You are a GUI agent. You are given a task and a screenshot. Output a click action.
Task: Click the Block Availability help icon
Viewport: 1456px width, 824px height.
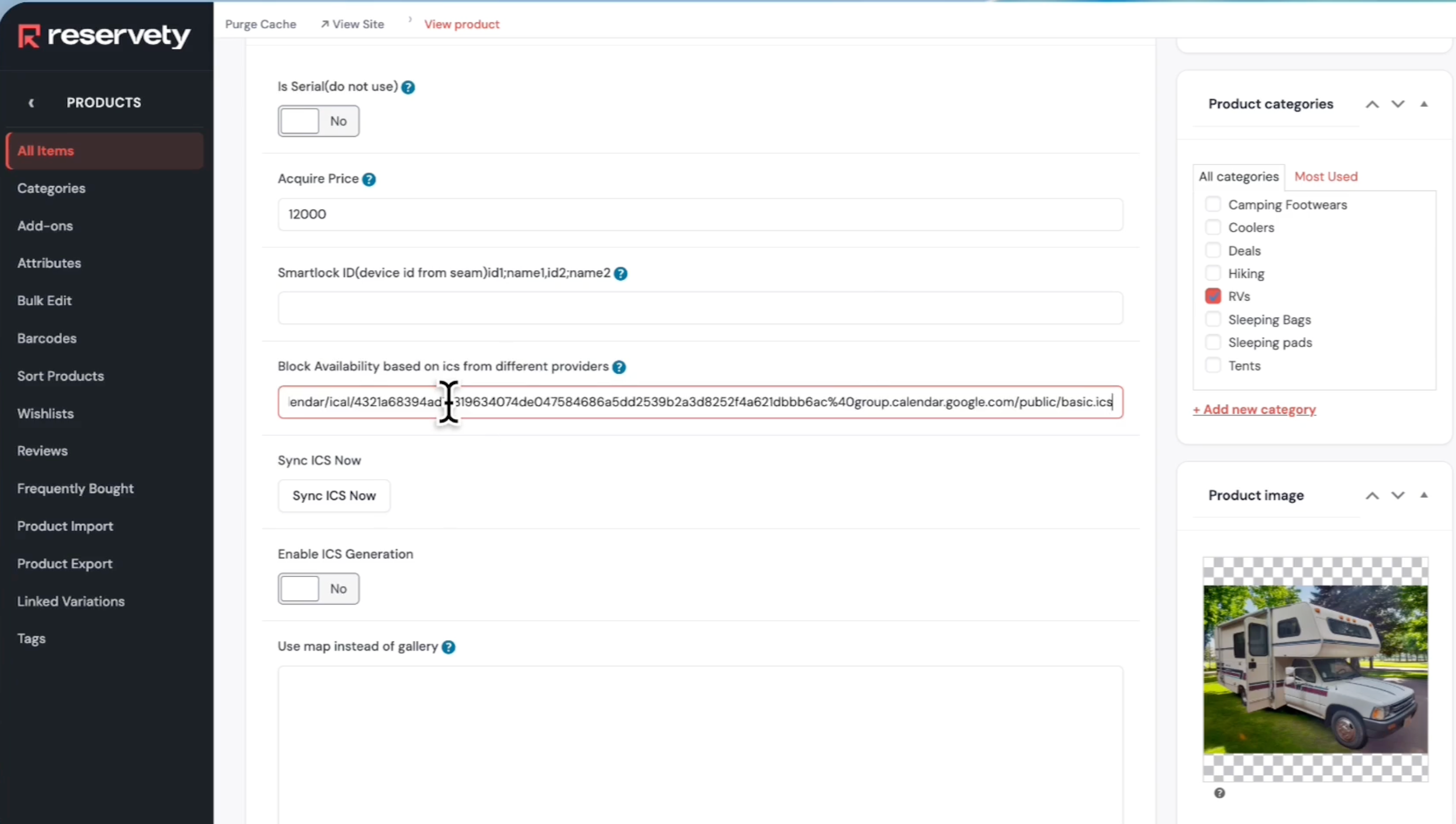tap(619, 367)
